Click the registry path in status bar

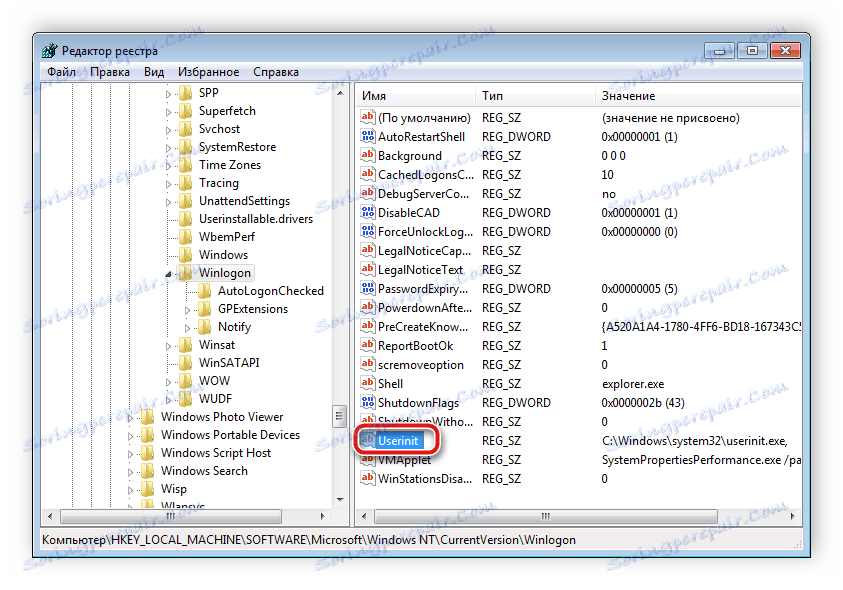coord(309,540)
